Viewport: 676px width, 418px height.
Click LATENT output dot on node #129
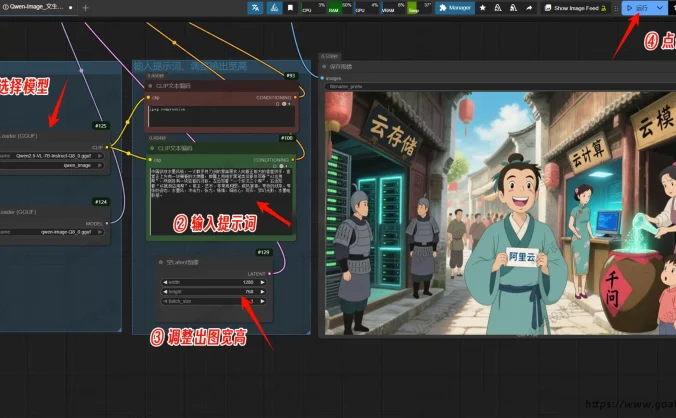click(x=269, y=274)
